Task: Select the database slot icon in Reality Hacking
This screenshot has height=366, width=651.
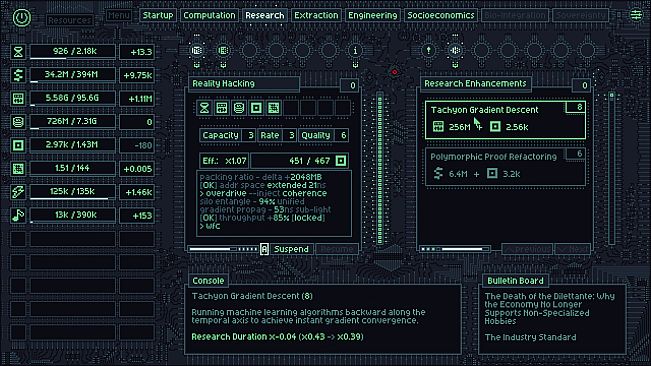Action: (239, 108)
